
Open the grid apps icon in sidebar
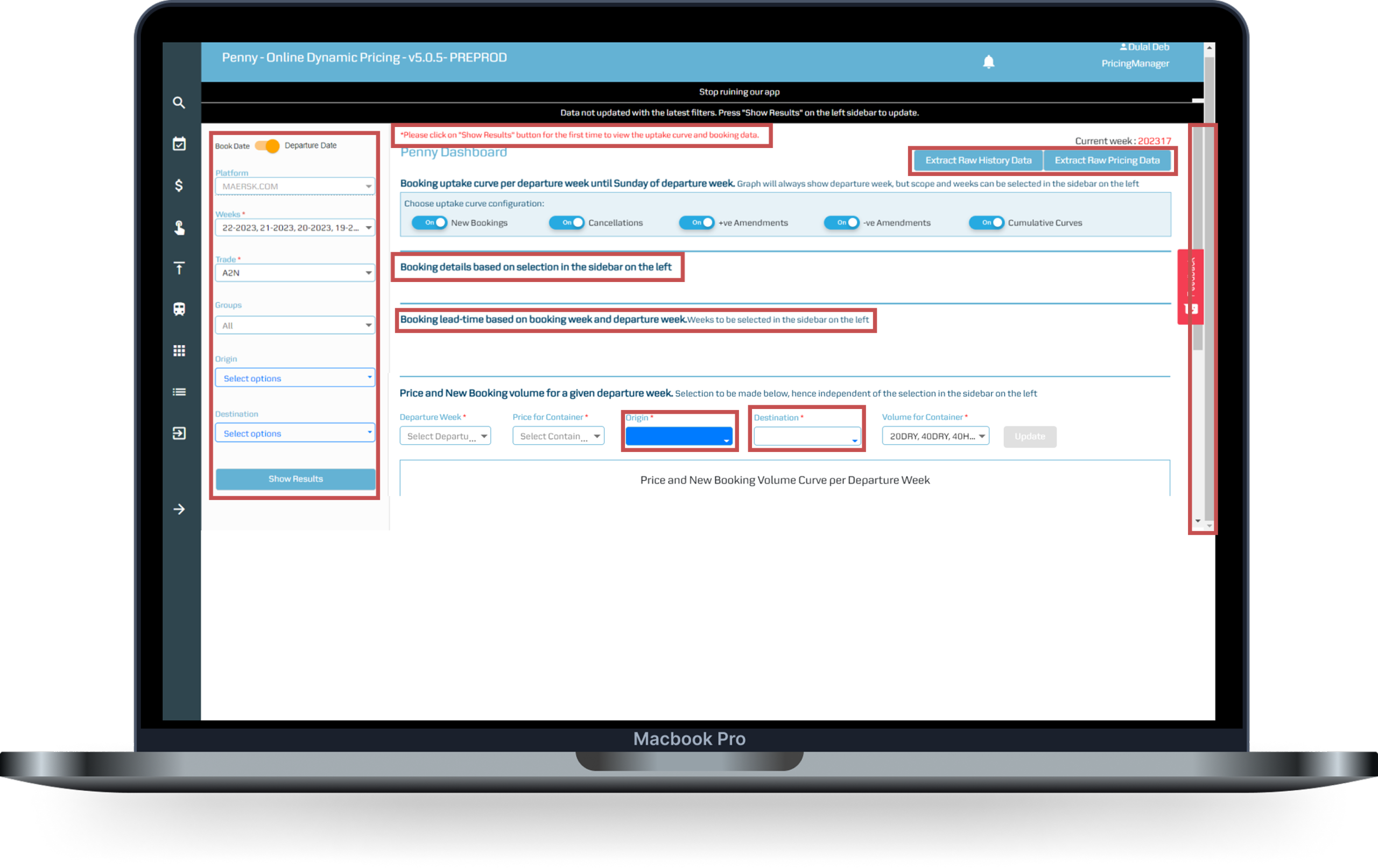179,351
